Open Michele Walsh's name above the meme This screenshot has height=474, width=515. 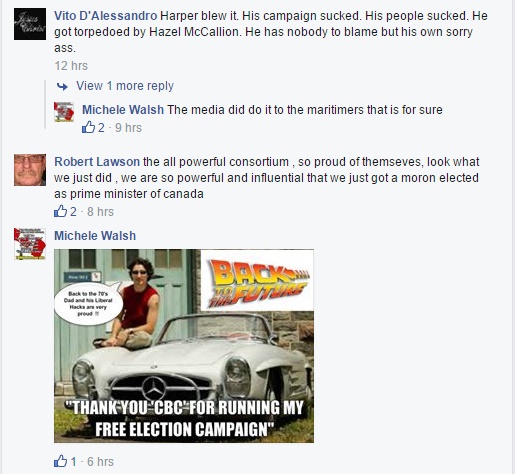point(95,236)
